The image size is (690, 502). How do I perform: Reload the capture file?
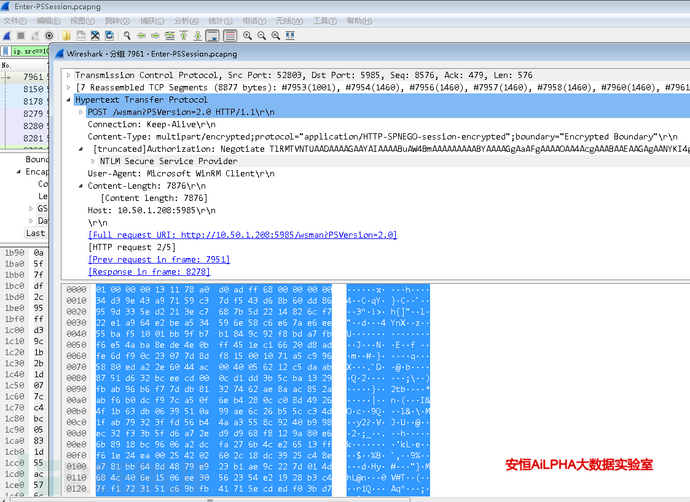click(x=109, y=36)
